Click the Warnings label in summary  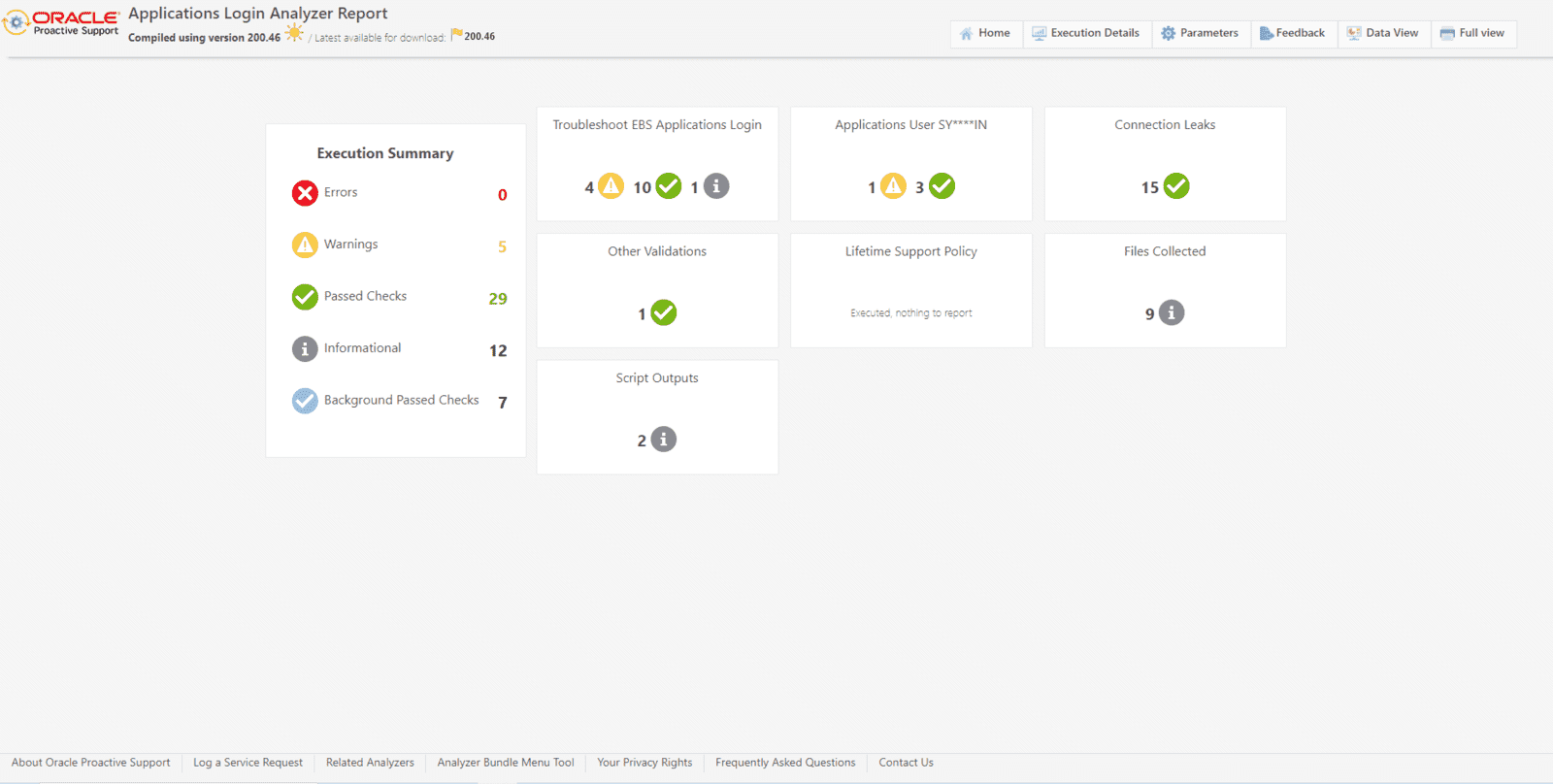click(x=350, y=245)
